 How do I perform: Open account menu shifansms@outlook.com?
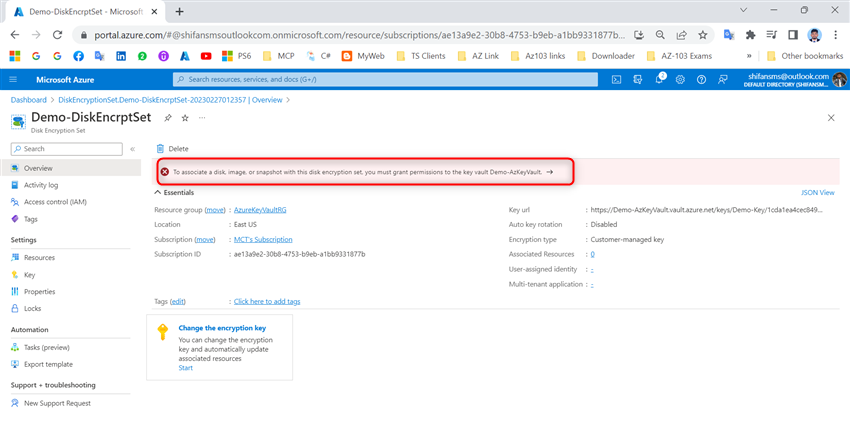point(794,80)
